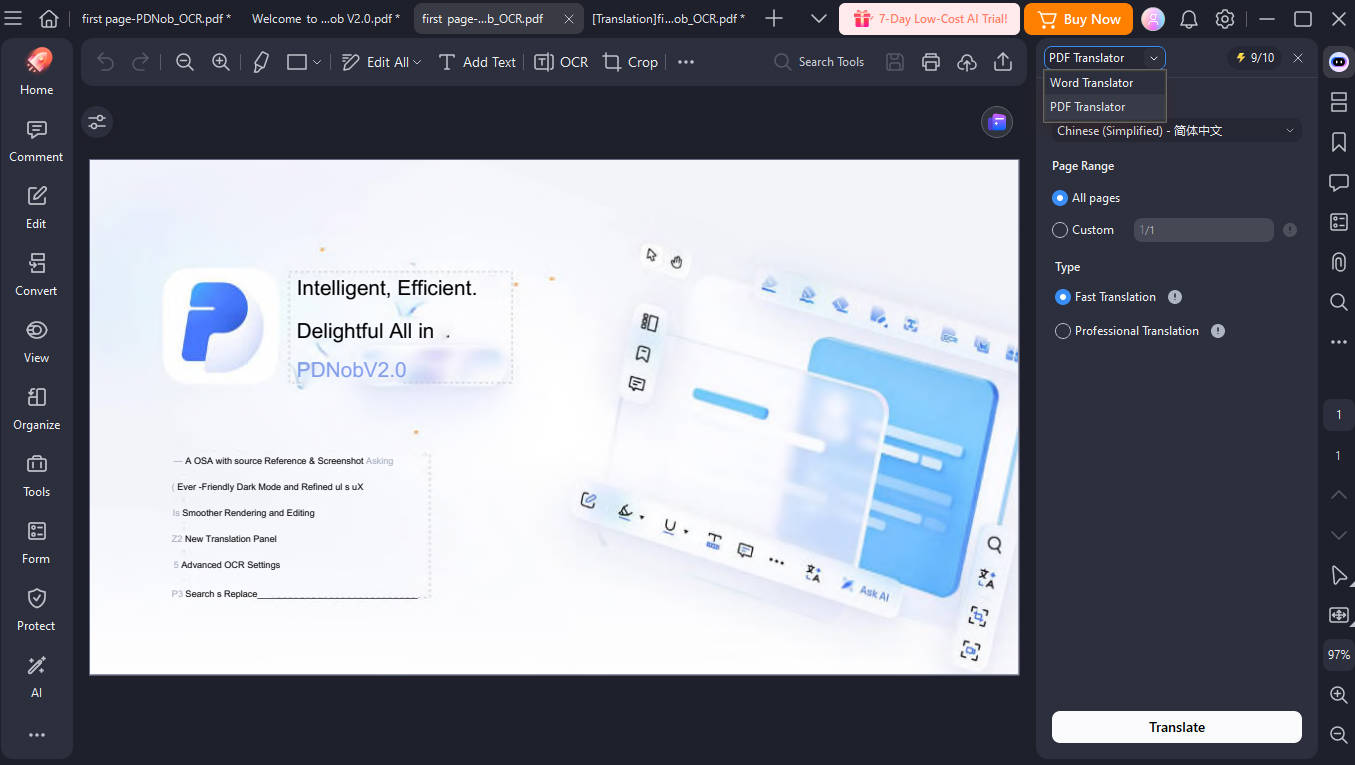Viewport: 1355px width, 765px height.
Task: Open the bookmarks panel on right strip
Action: click(1339, 142)
